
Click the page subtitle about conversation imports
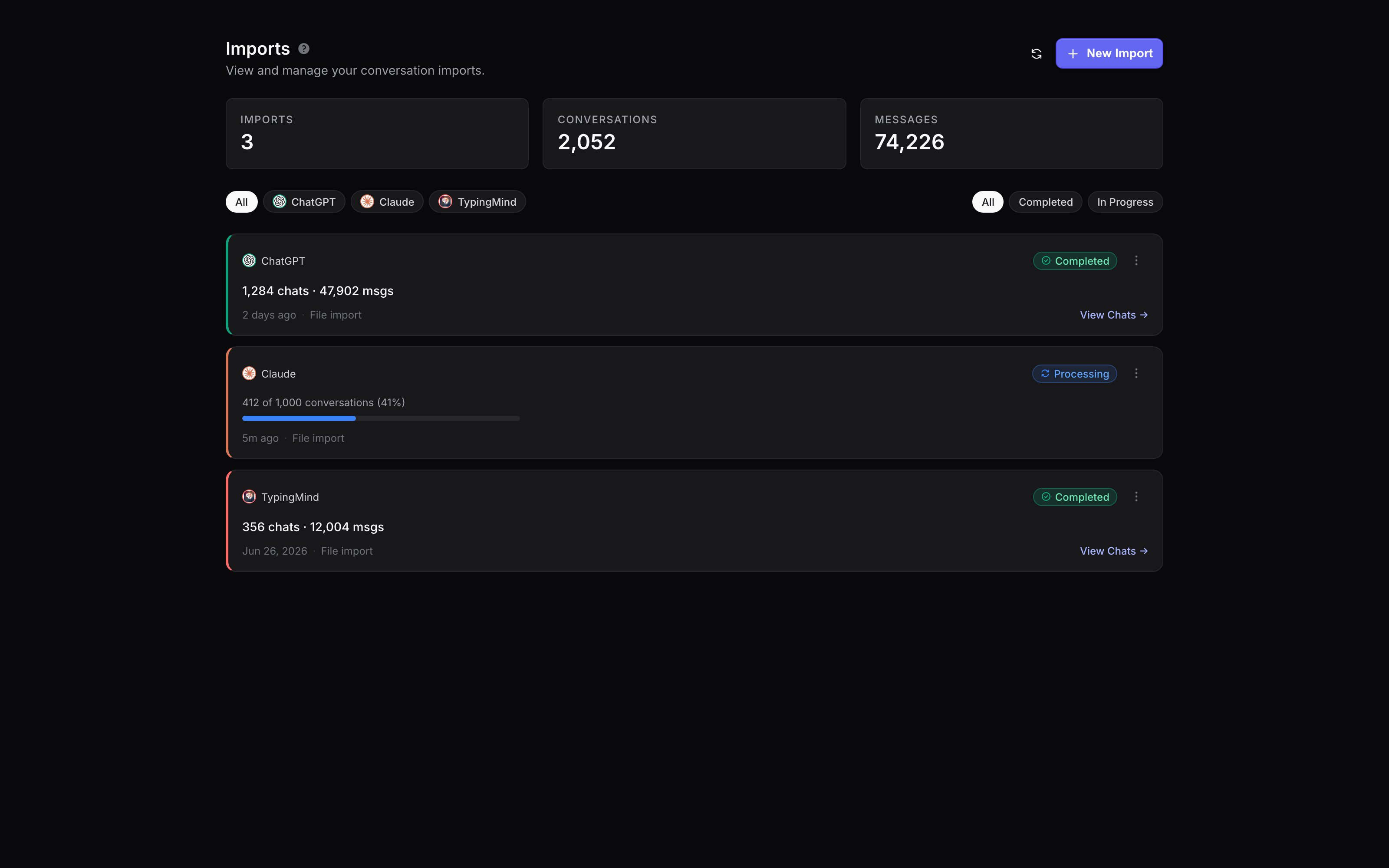pos(355,71)
